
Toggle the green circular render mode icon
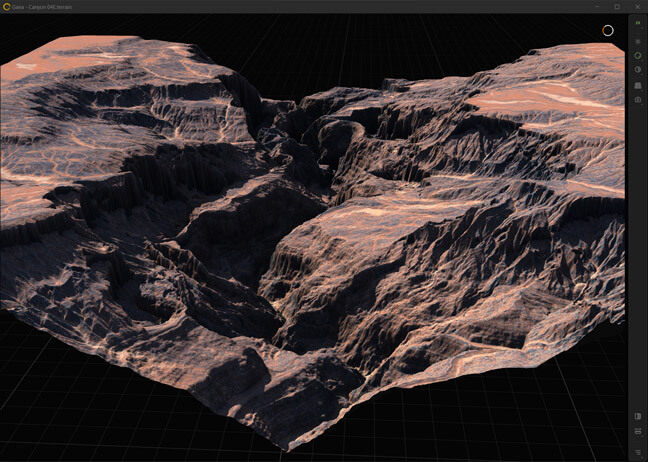coord(638,56)
